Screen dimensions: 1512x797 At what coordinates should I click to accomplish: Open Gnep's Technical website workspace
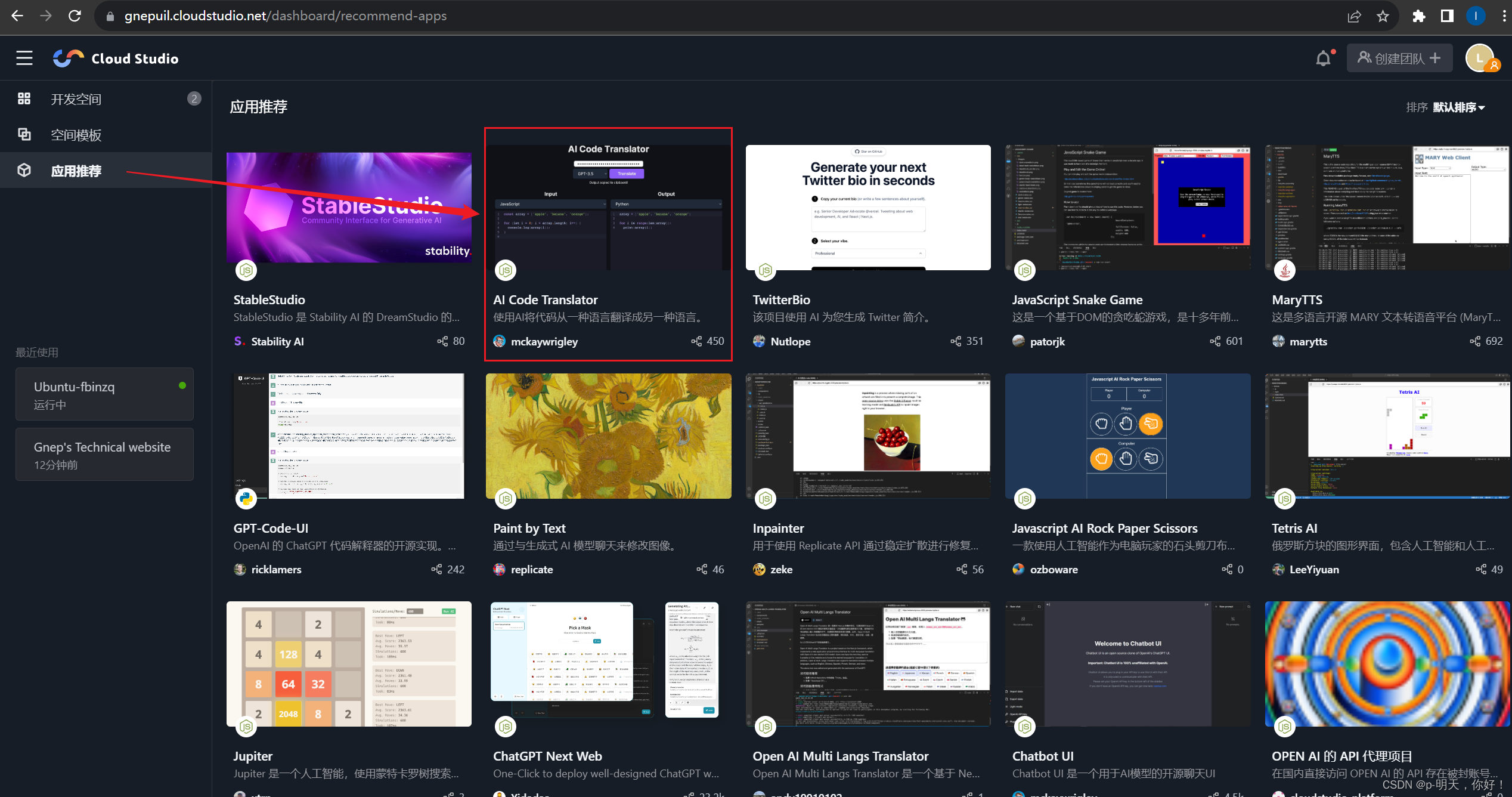104,455
